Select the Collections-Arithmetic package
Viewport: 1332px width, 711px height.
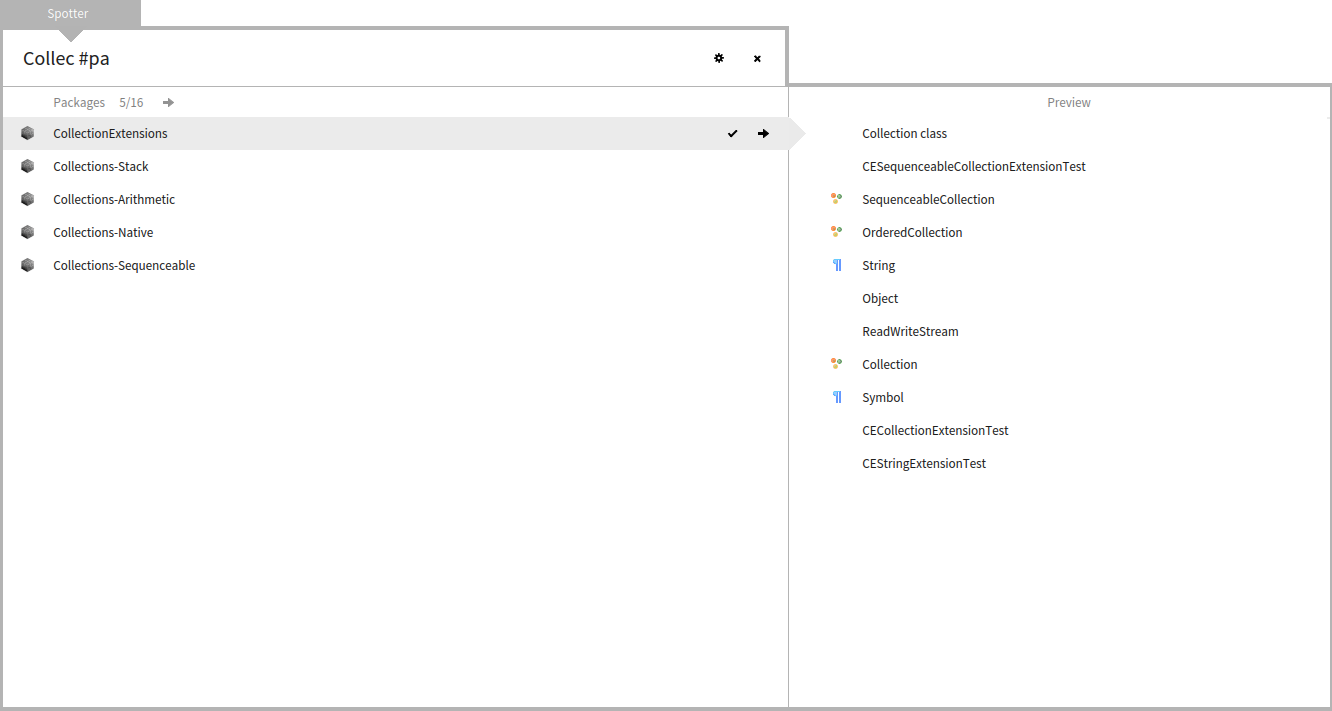pos(395,199)
